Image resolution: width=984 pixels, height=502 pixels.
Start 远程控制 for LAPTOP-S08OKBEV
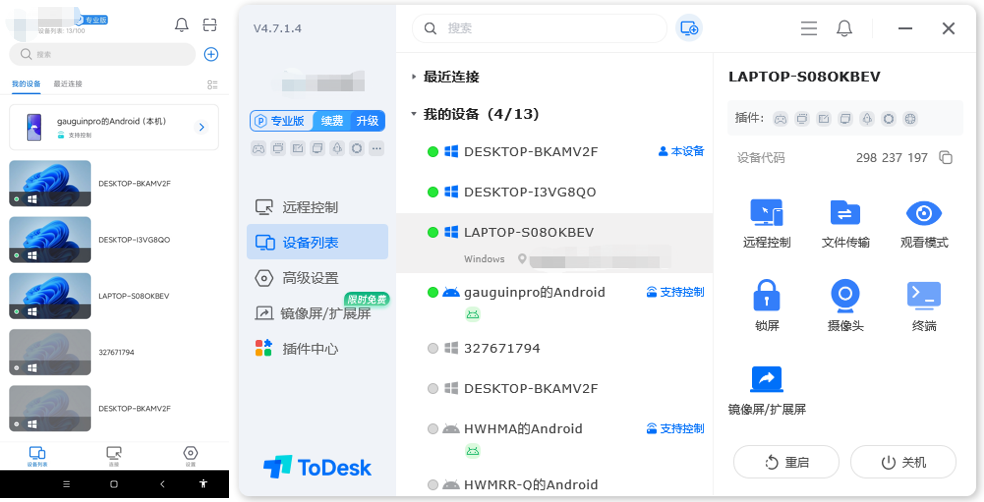click(x=767, y=223)
